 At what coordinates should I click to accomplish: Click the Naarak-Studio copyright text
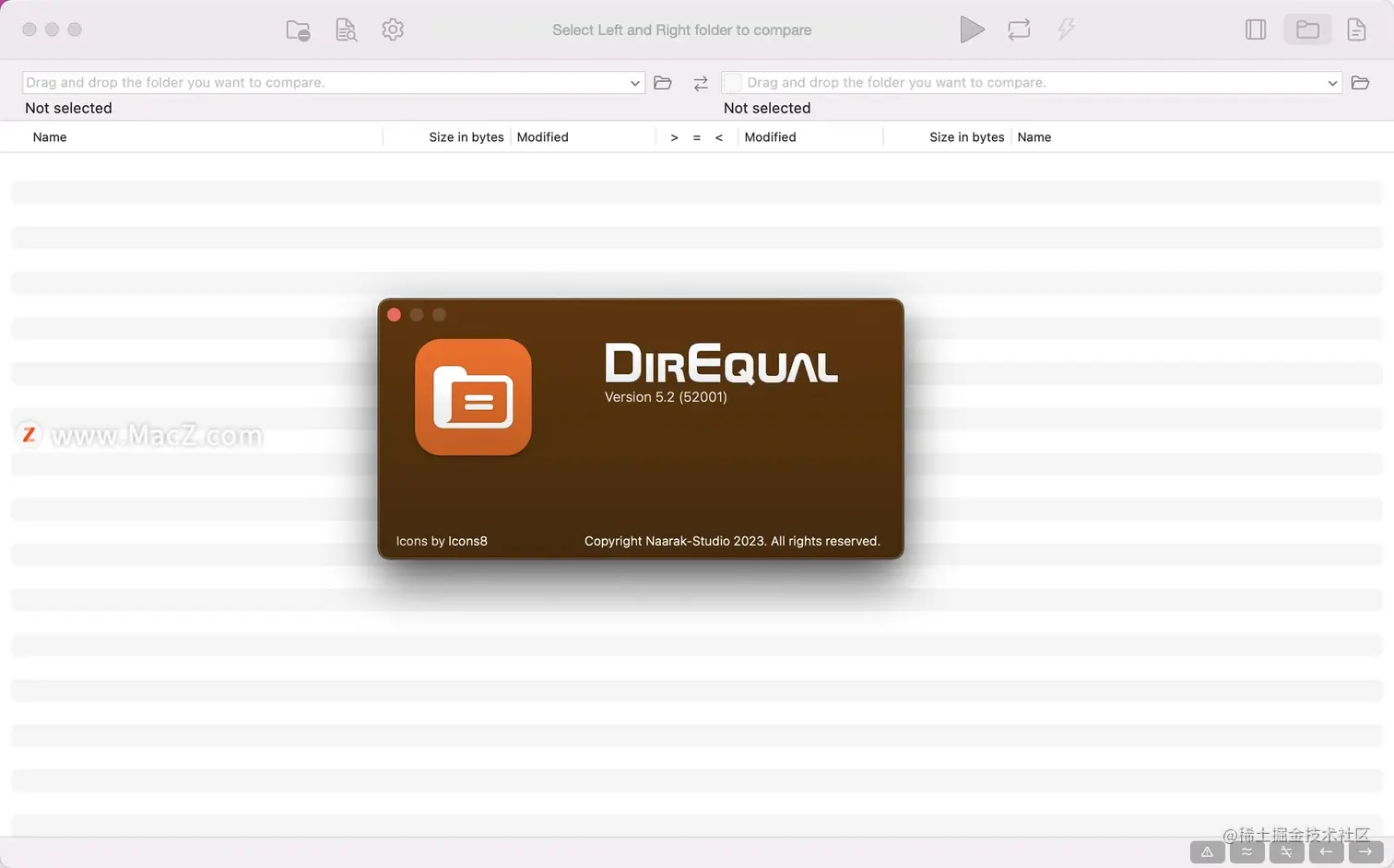coord(732,541)
